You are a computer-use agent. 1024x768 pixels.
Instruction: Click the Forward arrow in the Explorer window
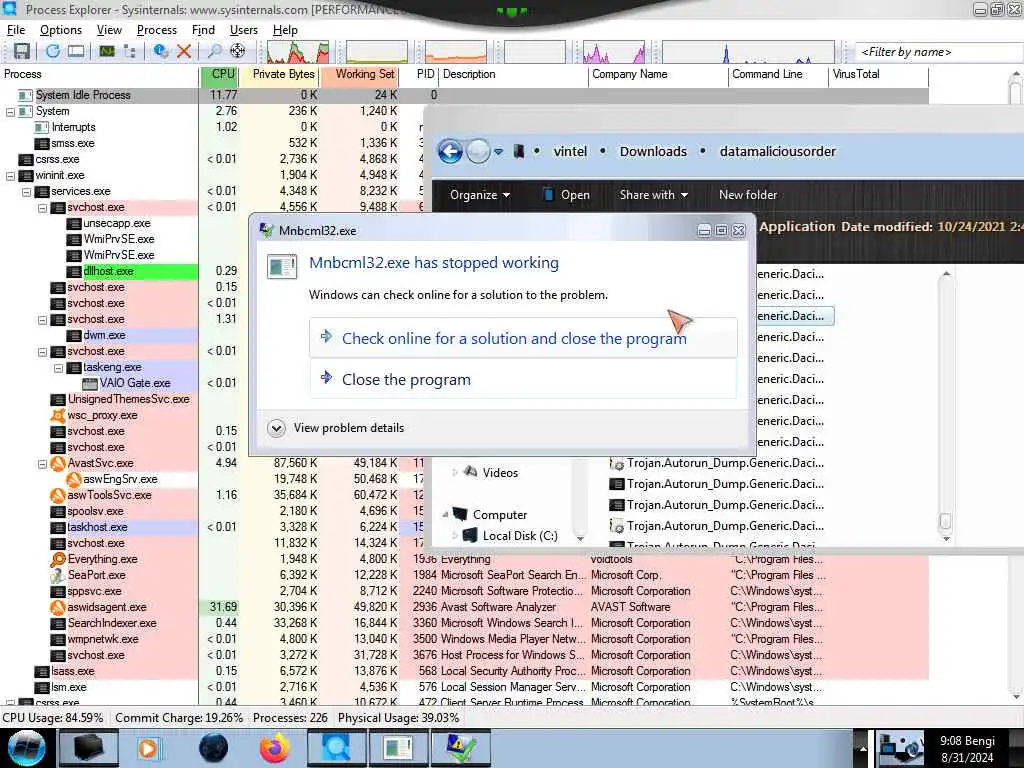[478, 152]
